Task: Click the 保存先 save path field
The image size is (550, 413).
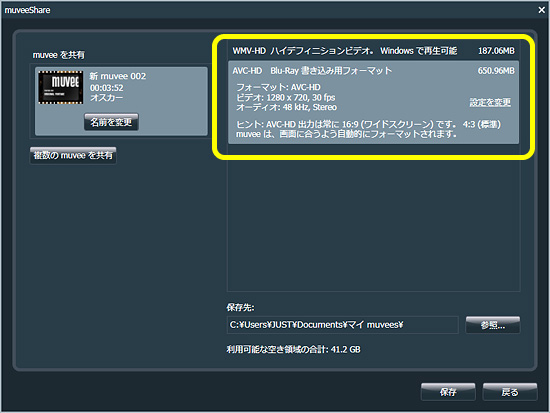Action: [x=342, y=325]
